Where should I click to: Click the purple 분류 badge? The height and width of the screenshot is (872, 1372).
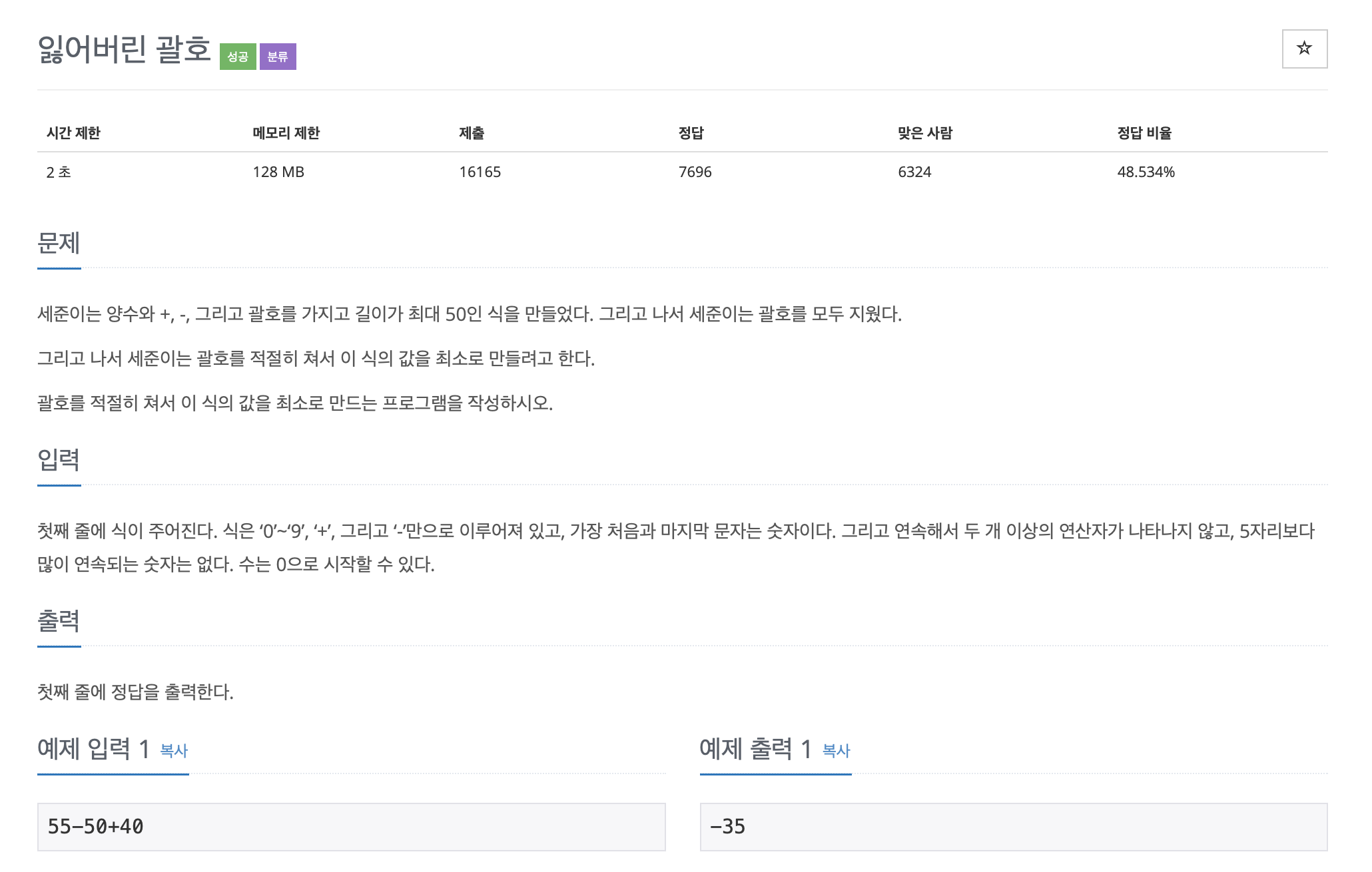click(x=278, y=57)
